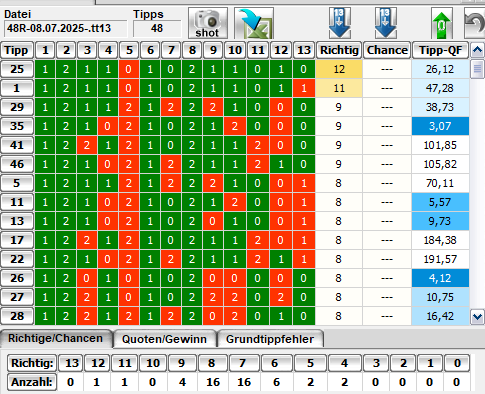Click column header 13
The height and width of the screenshot is (394, 485).
pos(304,50)
